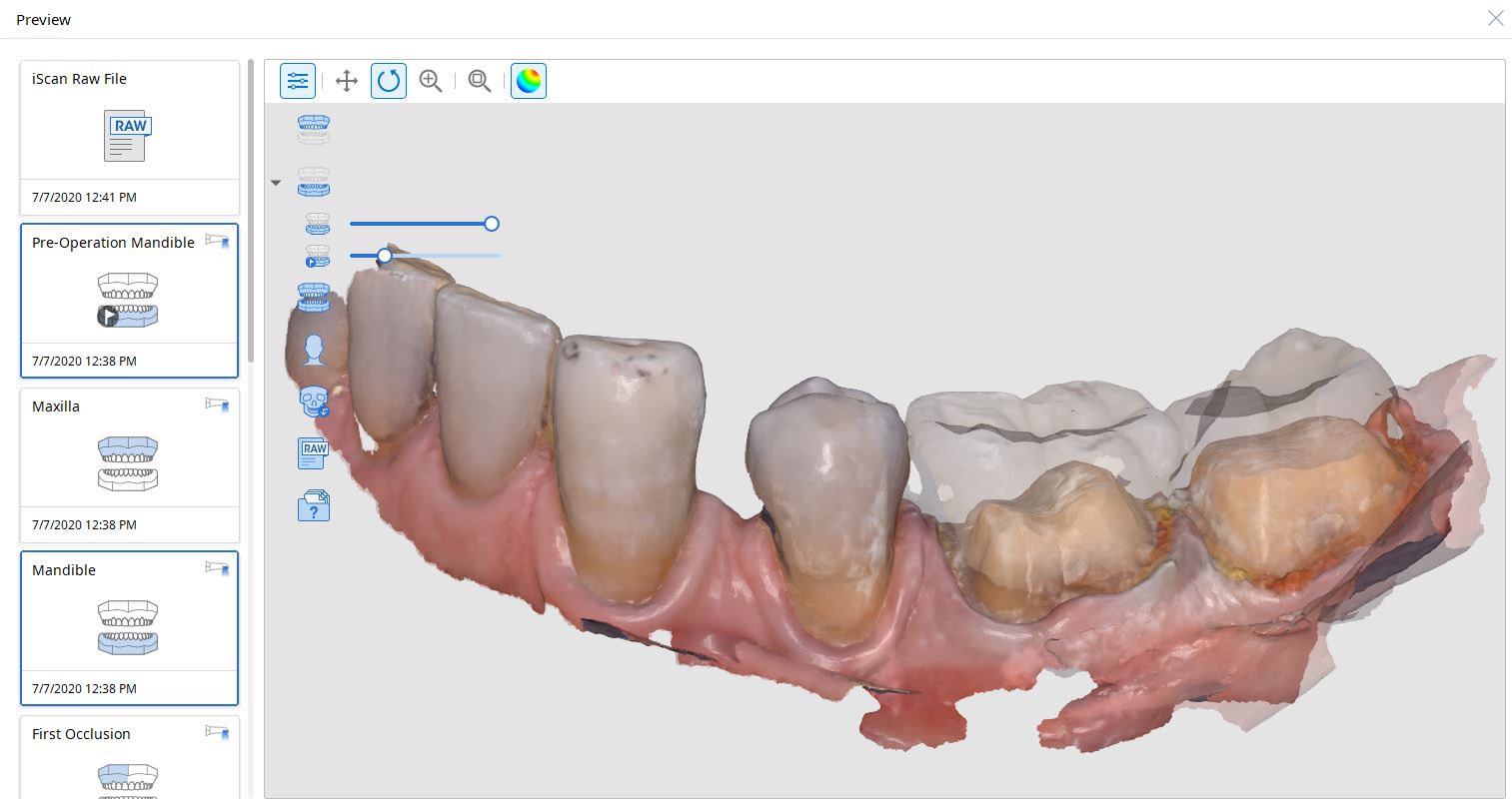Close the Preview window
1512x811 pixels.
click(1495, 19)
